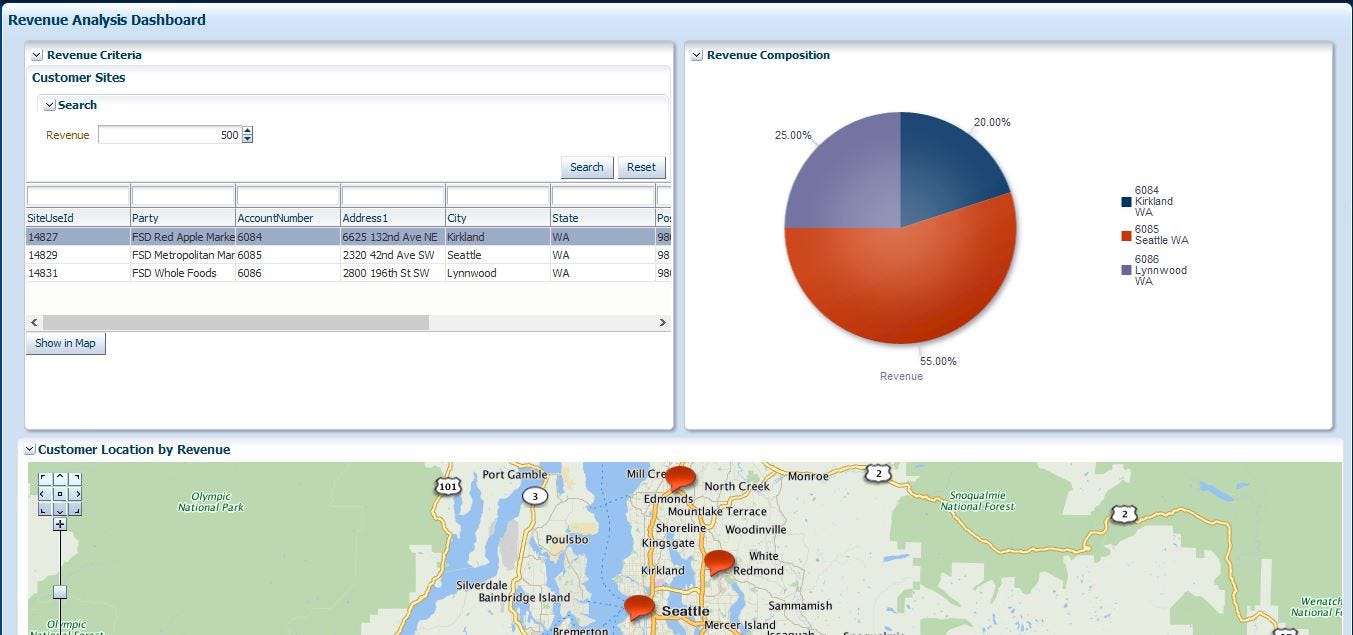Pan the map to lower-right

(75, 509)
